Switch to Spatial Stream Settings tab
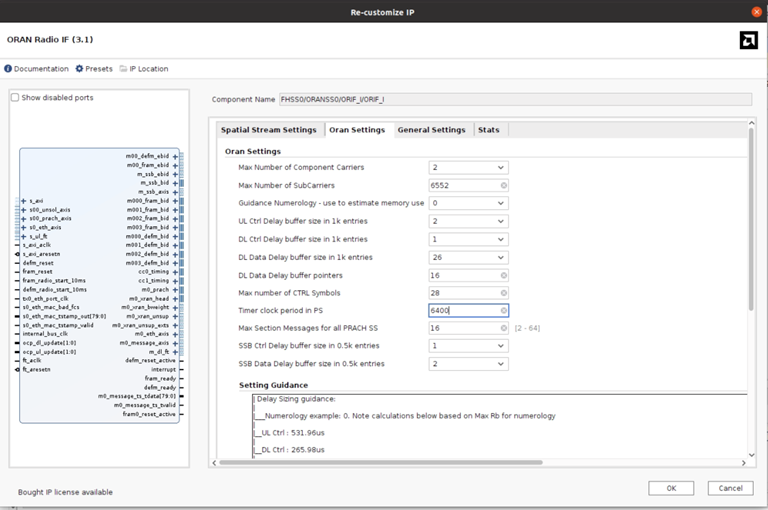768x510 pixels. click(x=268, y=130)
